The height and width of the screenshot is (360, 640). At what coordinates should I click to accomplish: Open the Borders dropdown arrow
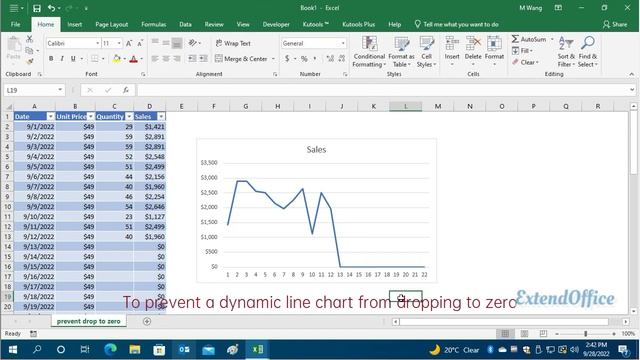pos(103,59)
